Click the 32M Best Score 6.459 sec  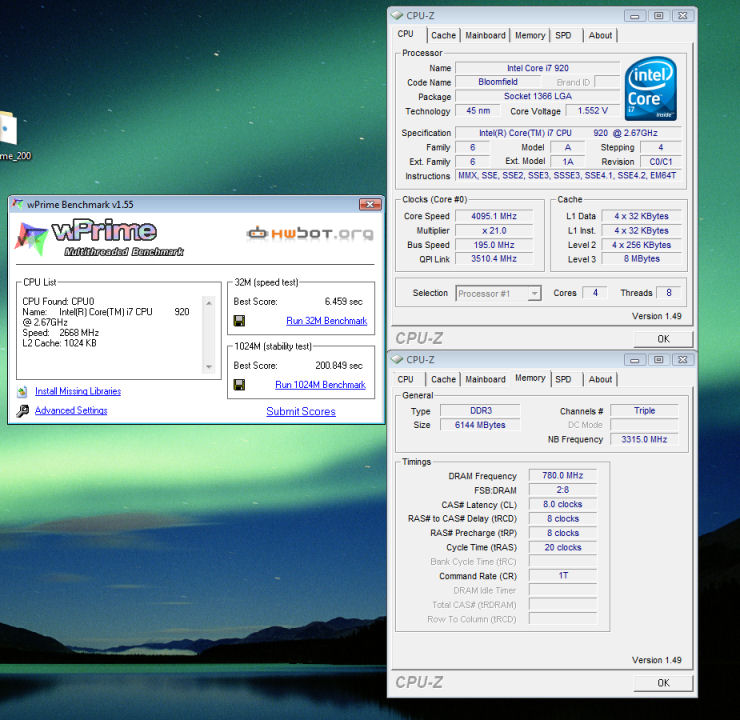tap(344, 301)
